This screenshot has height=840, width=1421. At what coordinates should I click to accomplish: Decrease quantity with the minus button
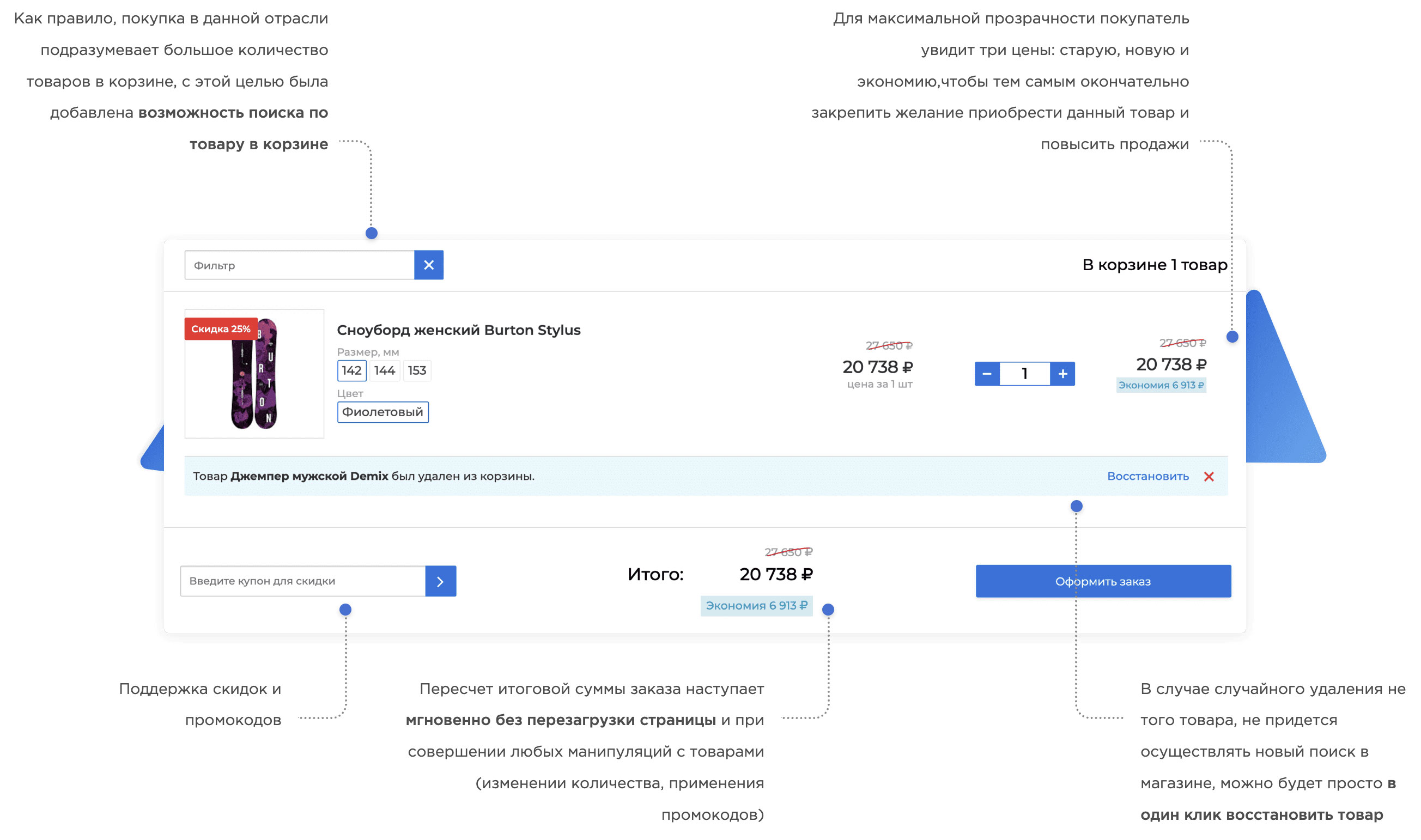[987, 374]
